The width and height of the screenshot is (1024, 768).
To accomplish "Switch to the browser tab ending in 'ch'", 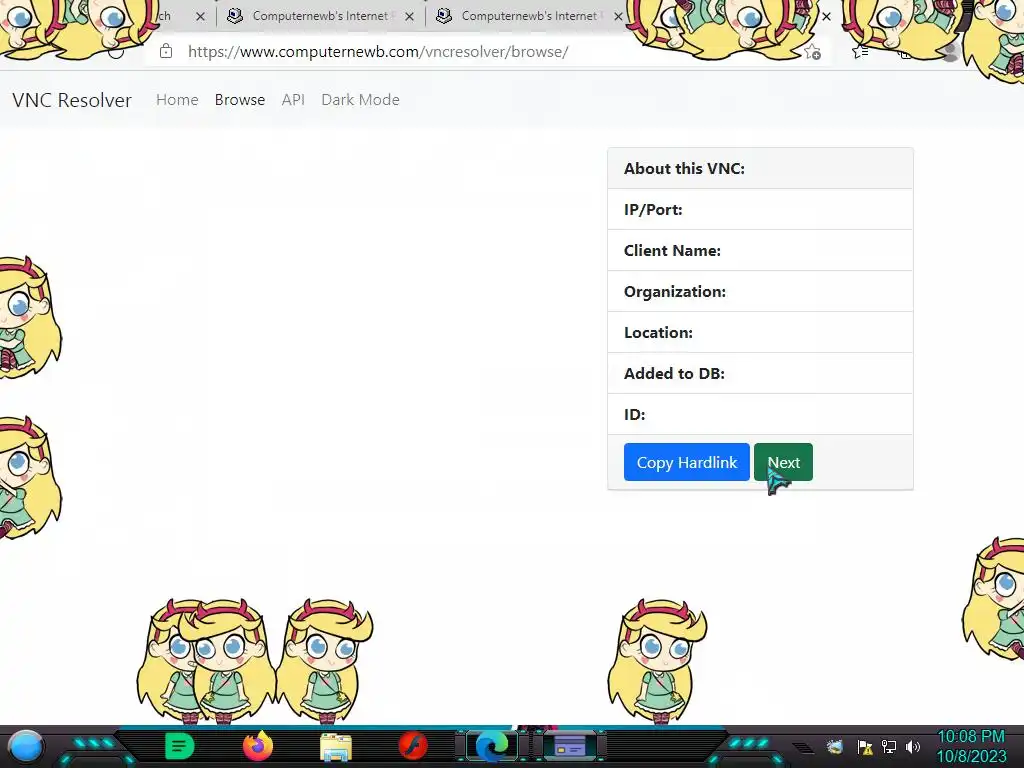I will pyautogui.click(x=164, y=16).
